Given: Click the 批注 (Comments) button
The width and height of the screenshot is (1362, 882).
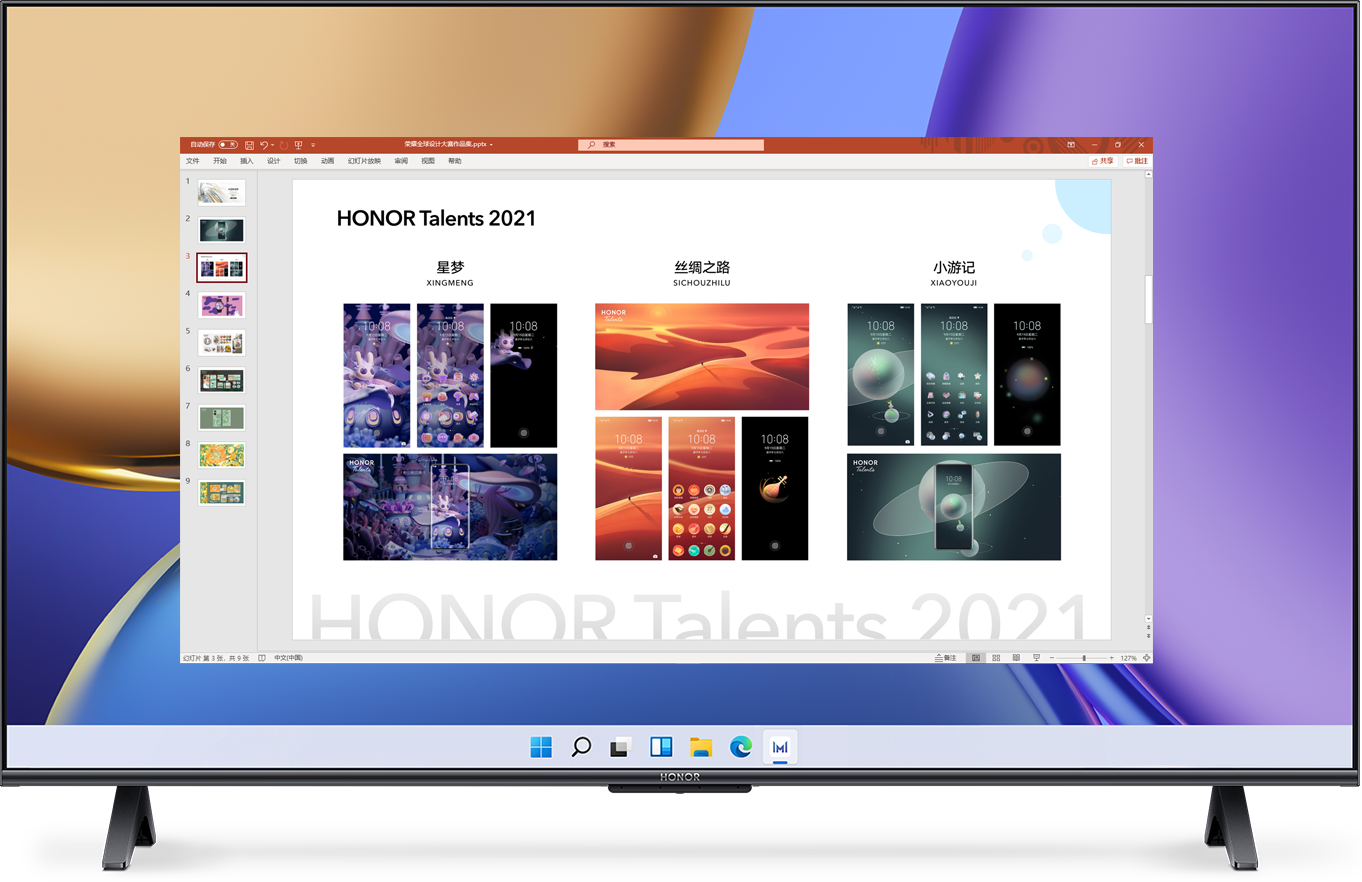Looking at the screenshot, I should (1137, 161).
